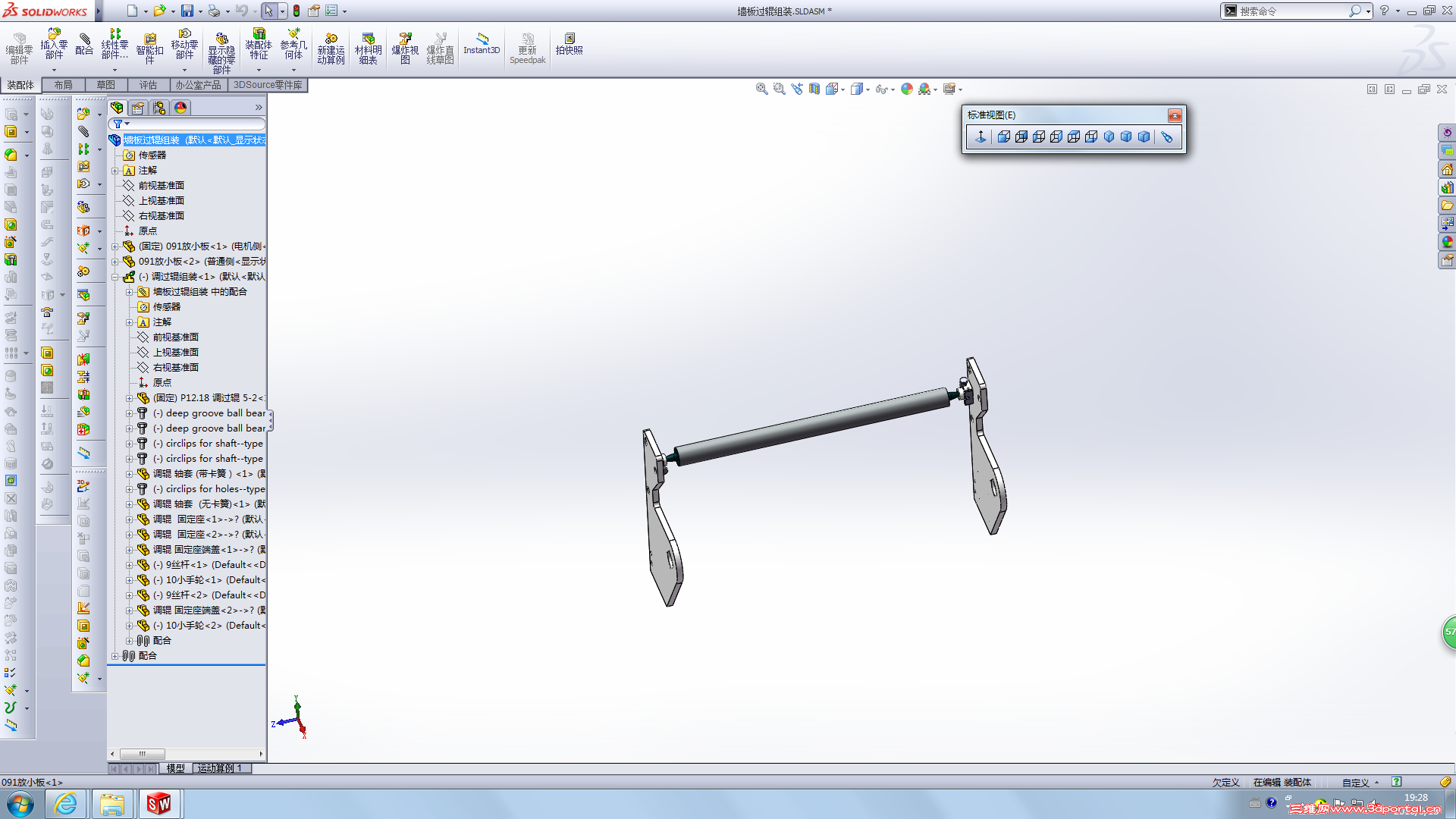Viewport: 1456px width, 819px height.
Task: Click Zoom to Fit magnifier icon
Action: tap(761, 89)
